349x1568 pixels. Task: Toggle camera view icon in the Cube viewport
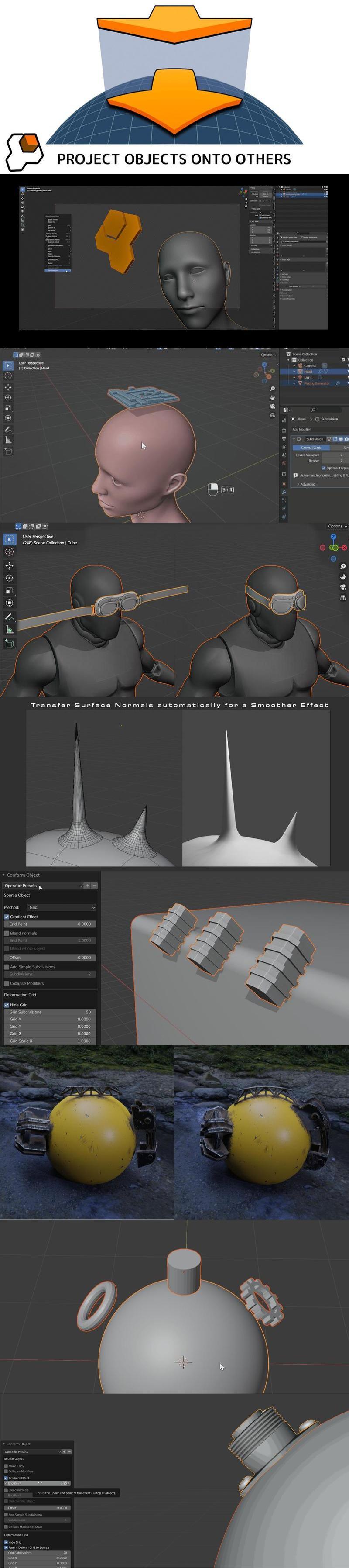pyautogui.click(x=343, y=587)
